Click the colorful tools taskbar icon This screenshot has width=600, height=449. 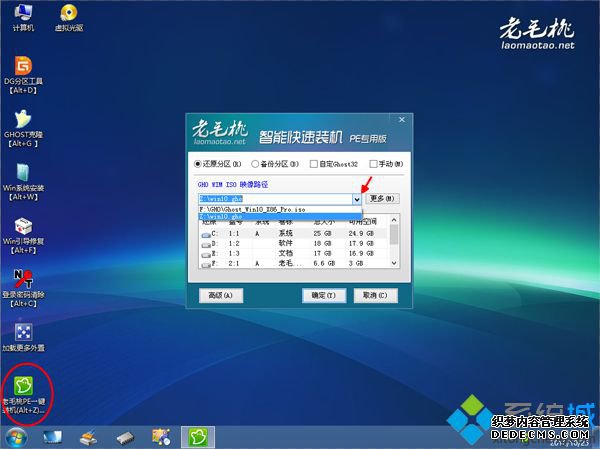[161, 438]
